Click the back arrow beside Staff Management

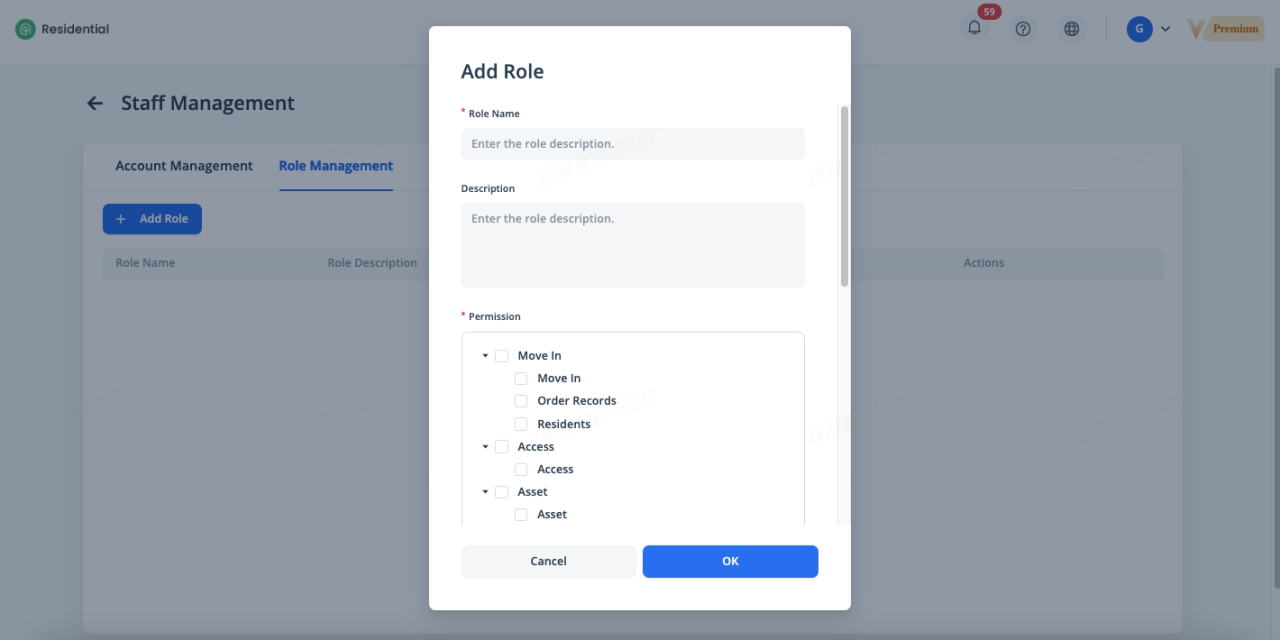[x=95, y=103]
